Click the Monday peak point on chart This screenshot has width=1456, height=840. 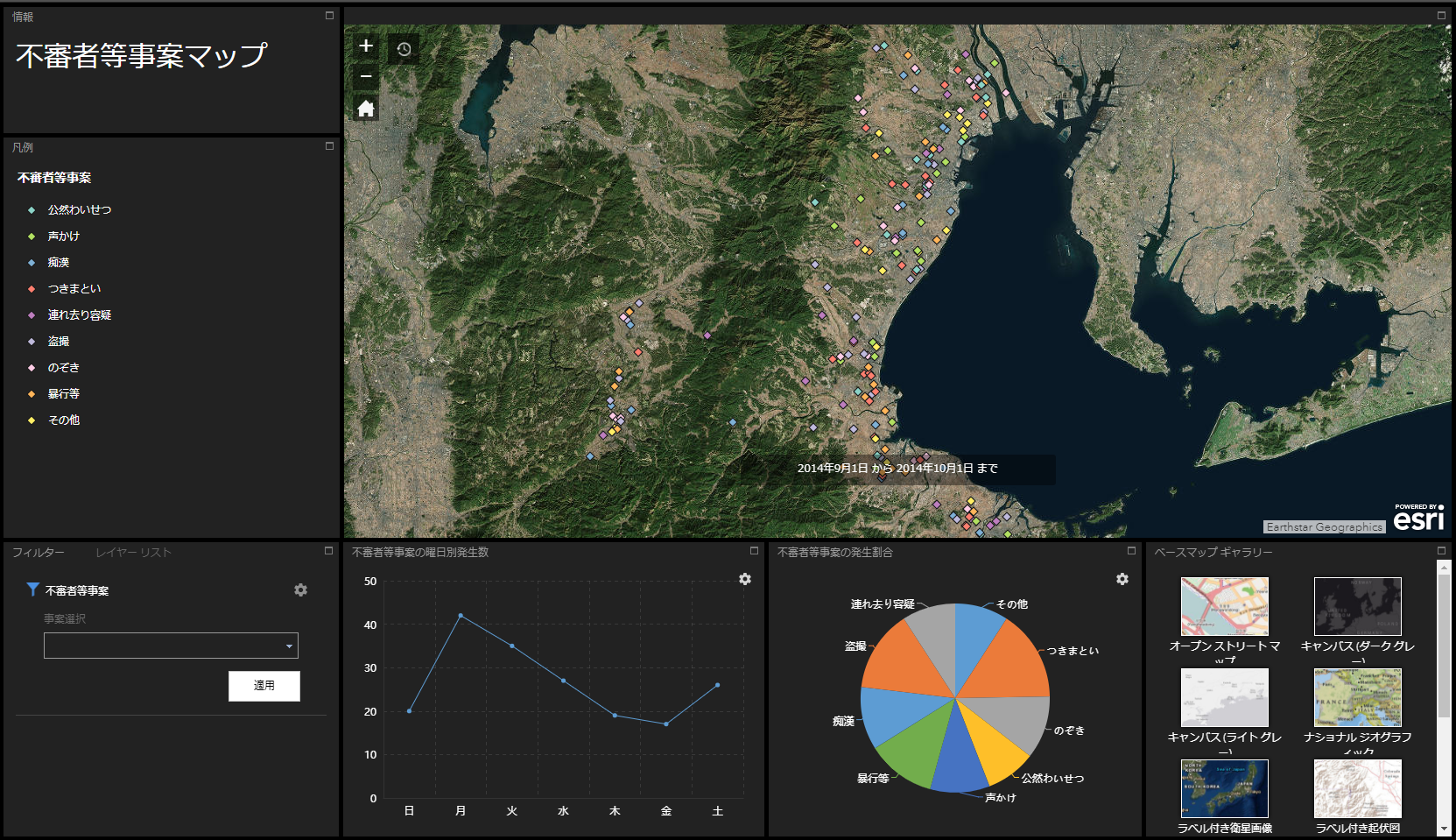click(461, 616)
